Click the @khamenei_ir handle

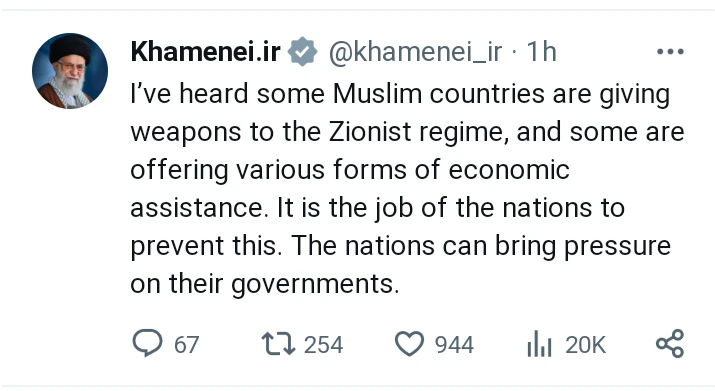point(415,52)
